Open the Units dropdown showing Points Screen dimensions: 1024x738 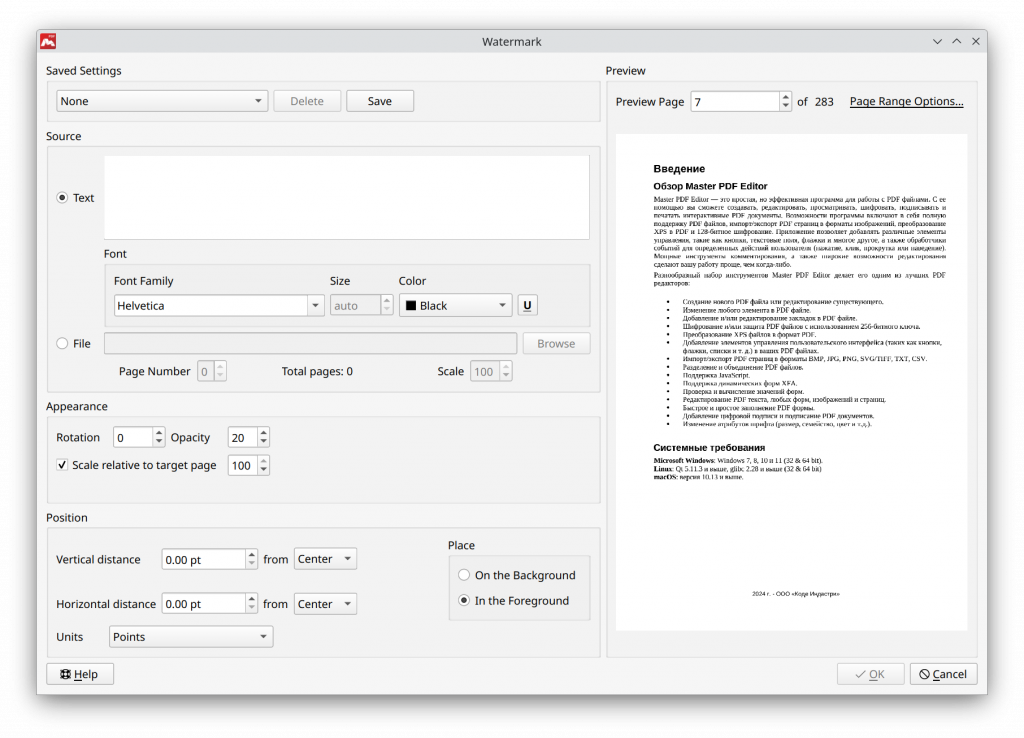[190, 636]
